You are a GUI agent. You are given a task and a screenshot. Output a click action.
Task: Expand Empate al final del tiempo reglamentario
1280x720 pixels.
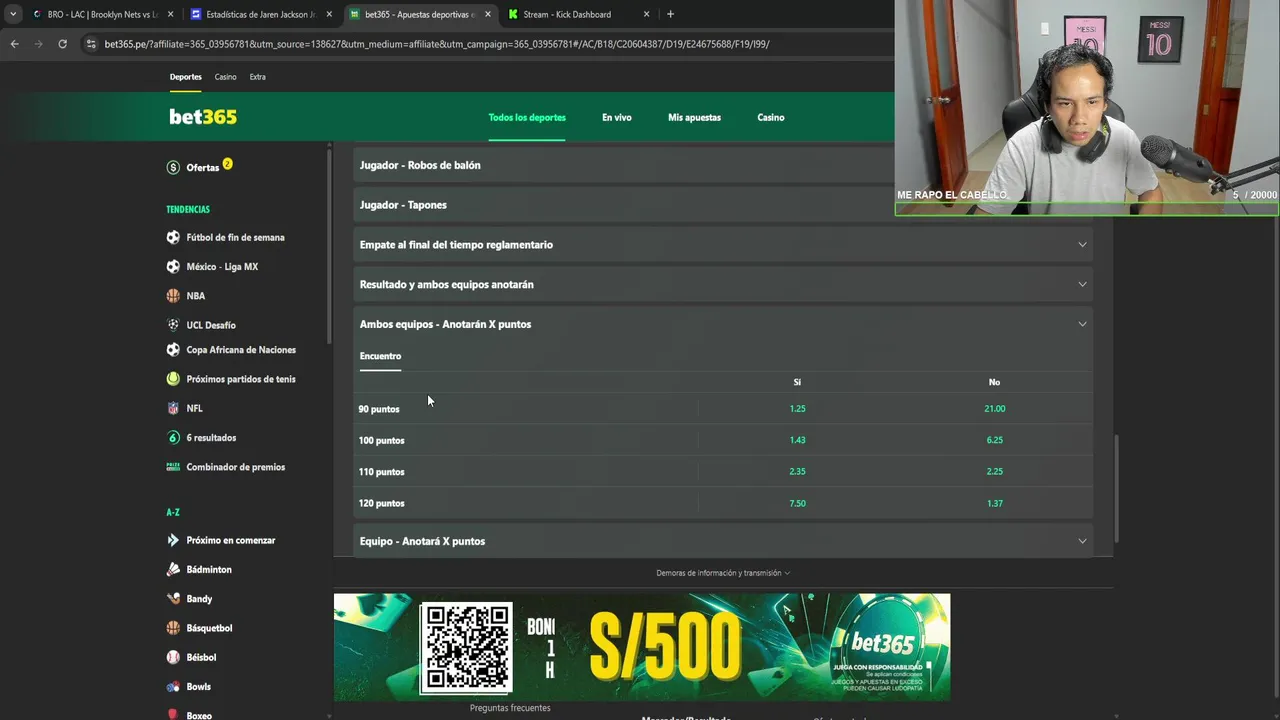pyautogui.click(x=723, y=244)
